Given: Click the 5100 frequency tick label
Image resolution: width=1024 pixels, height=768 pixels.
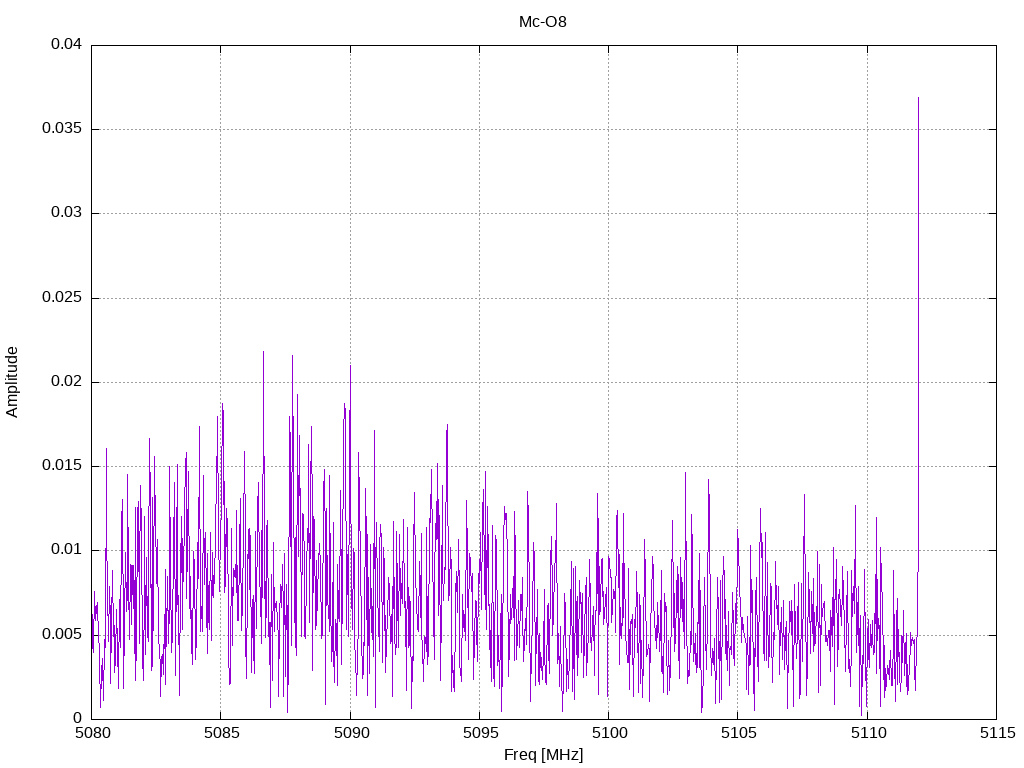Looking at the screenshot, I should point(608,733).
